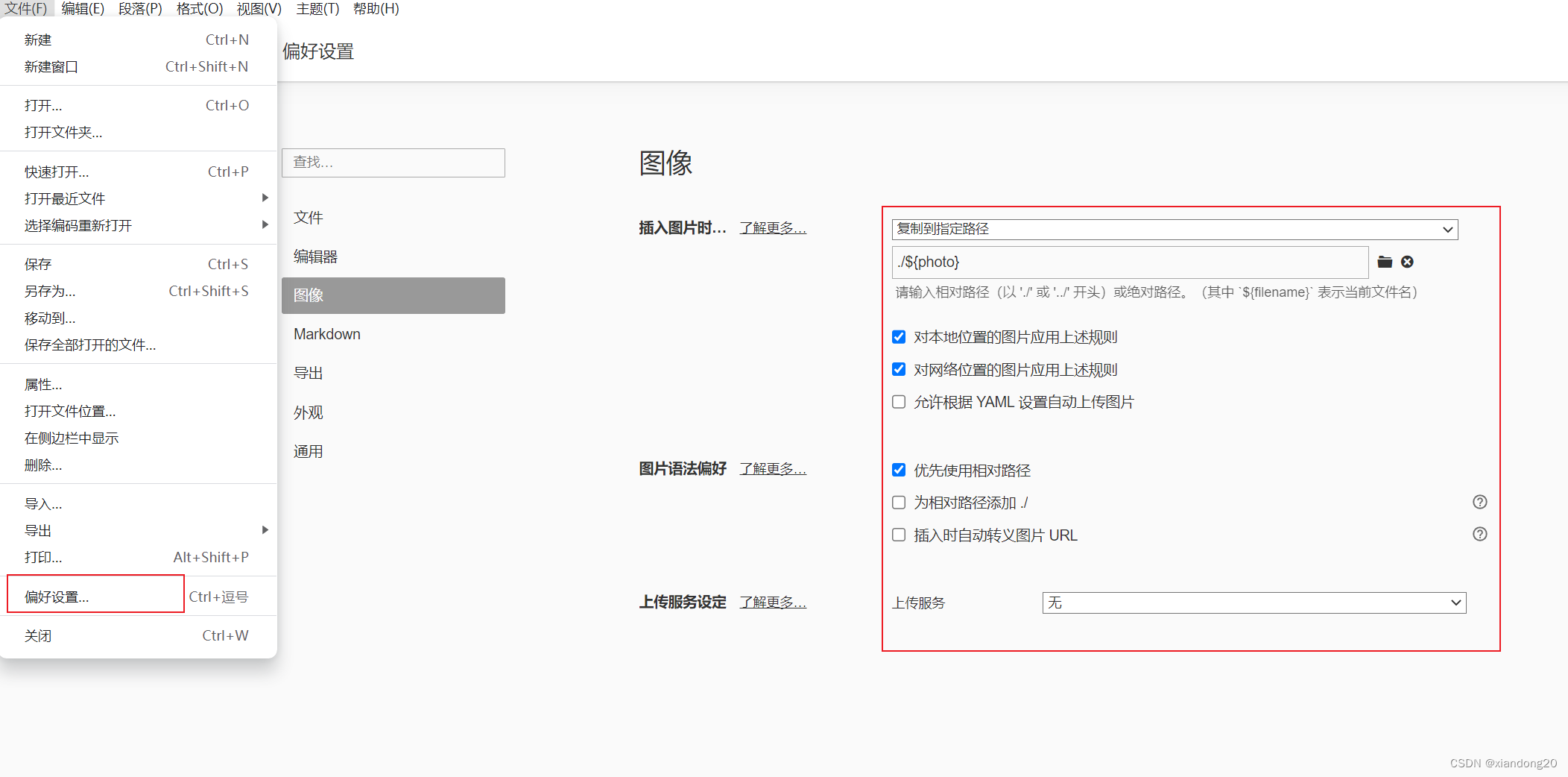Viewport: 1568px width, 777px height.
Task: Expand the 打开最近文件 submenu
Action: tap(139, 198)
